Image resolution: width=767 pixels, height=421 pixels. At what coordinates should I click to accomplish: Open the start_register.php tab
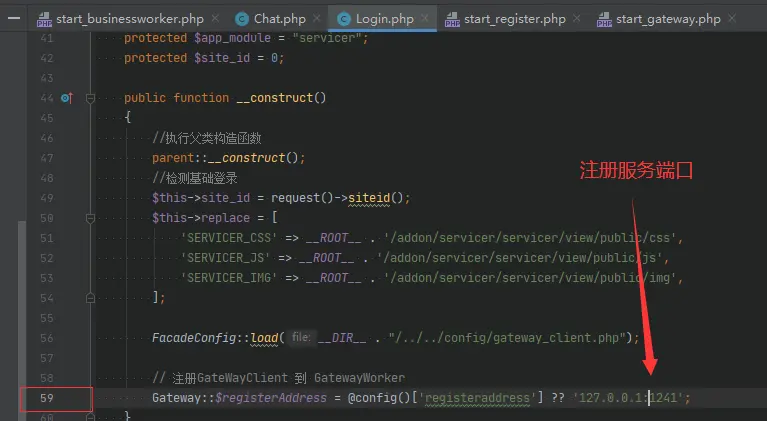click(514, 19)
